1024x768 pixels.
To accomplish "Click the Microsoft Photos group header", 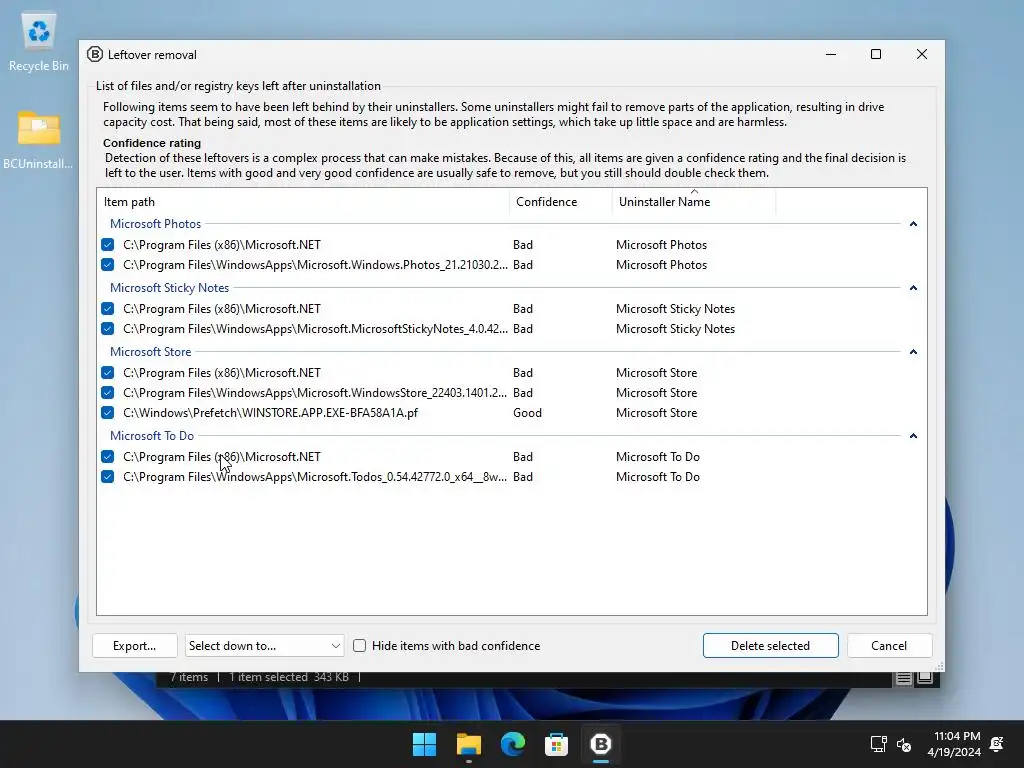I will (x=155, y=224).
